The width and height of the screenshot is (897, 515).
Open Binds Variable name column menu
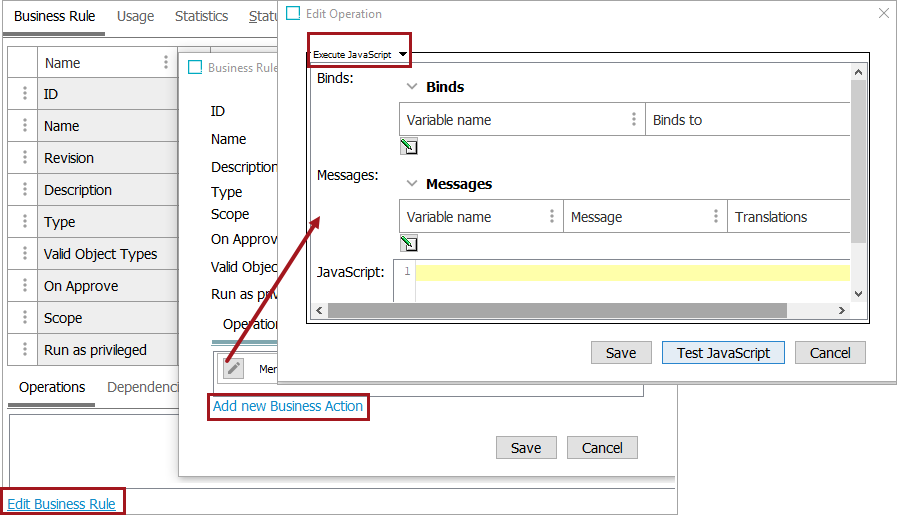[x=634, y=120]
